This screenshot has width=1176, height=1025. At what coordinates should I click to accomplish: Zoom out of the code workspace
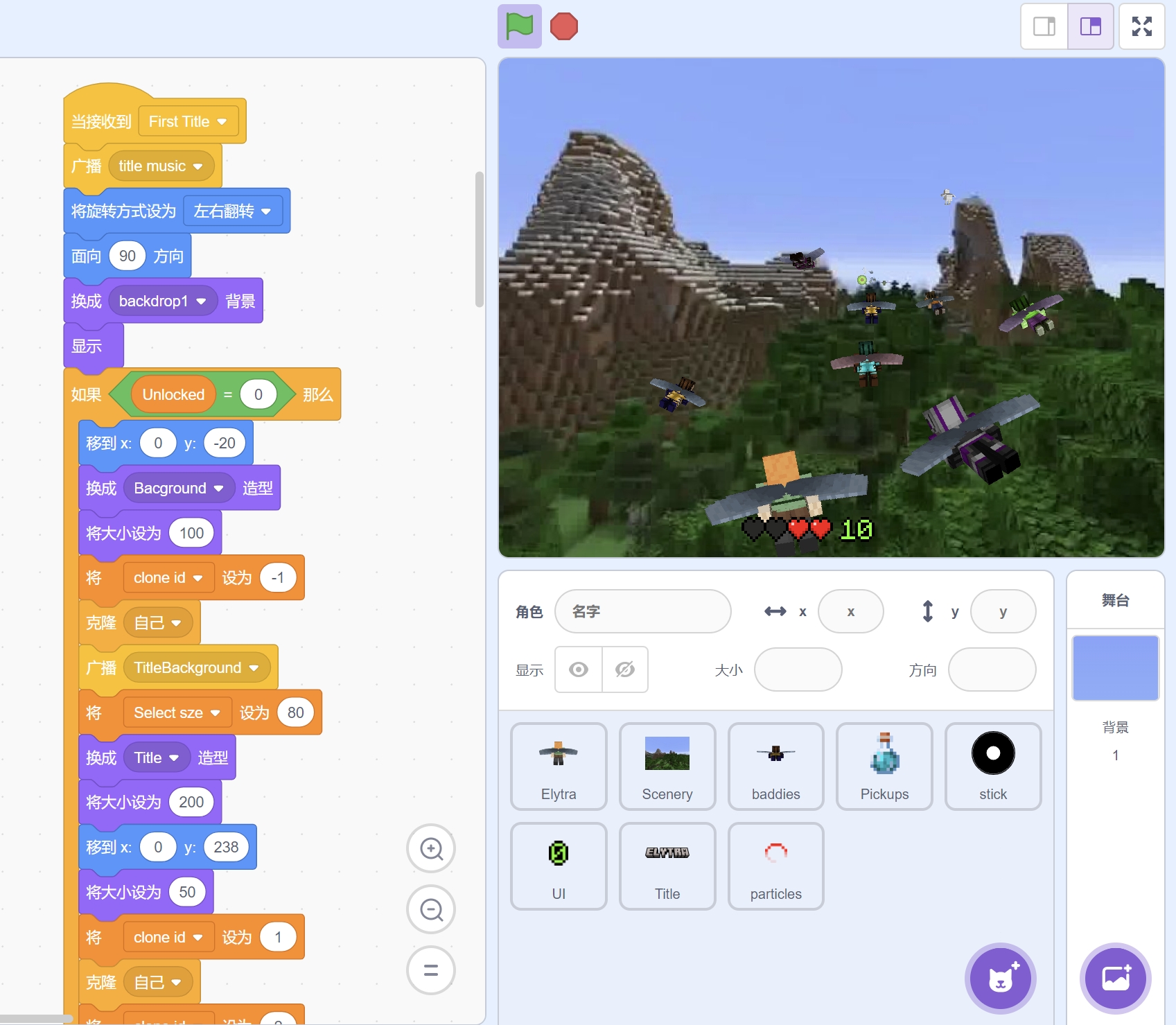[x=431, y=909]
